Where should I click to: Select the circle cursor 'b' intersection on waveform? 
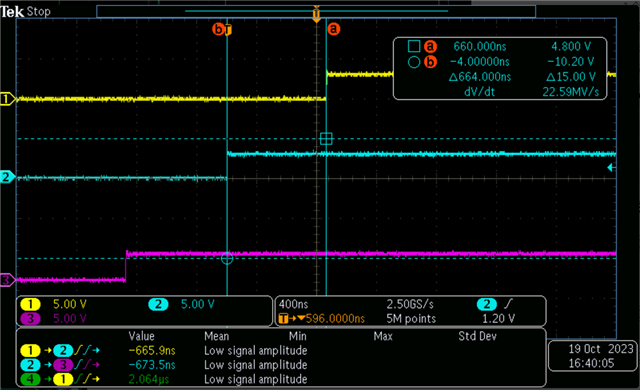[x=227, y=258]
